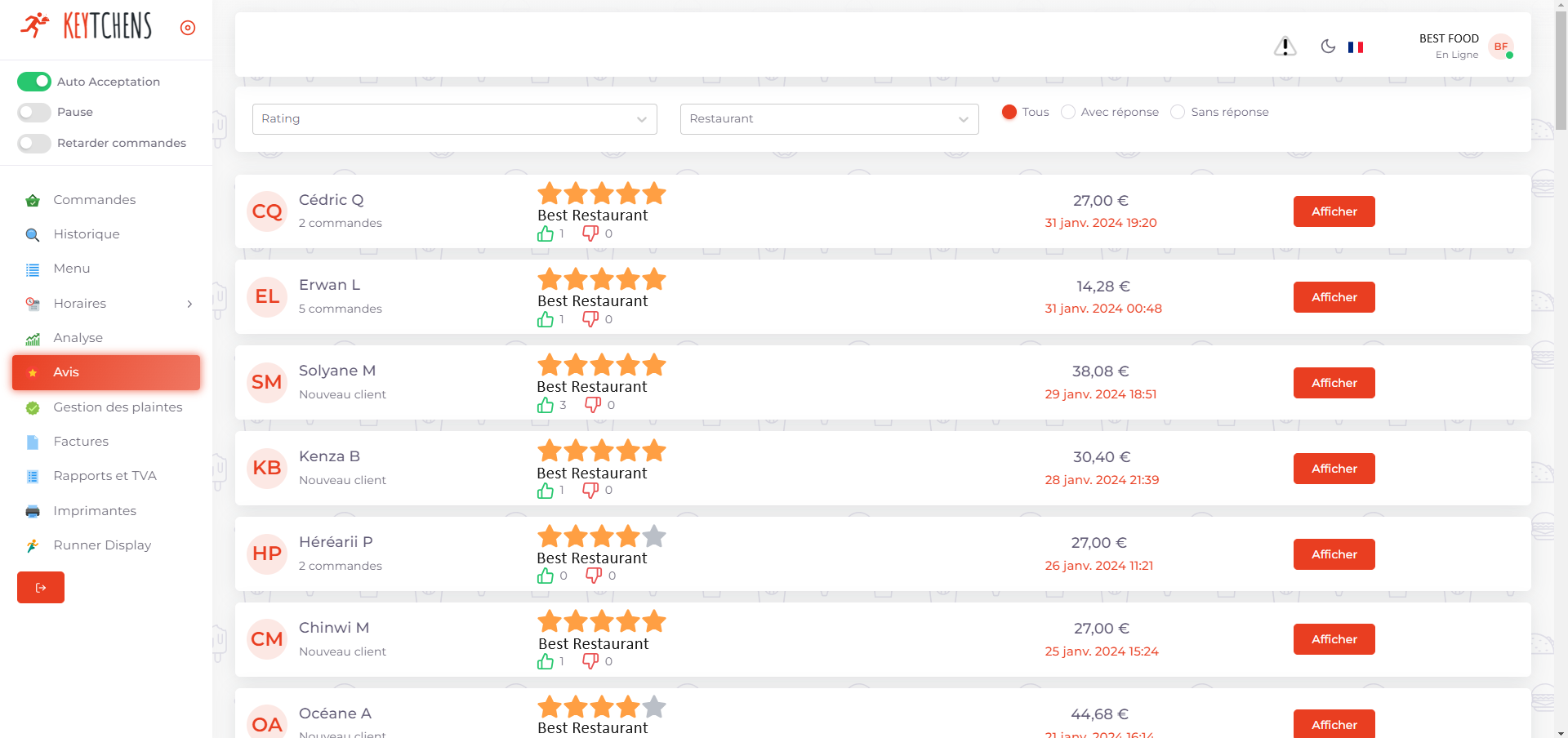Click Afficher for Erwan L review

(1334, 297)
